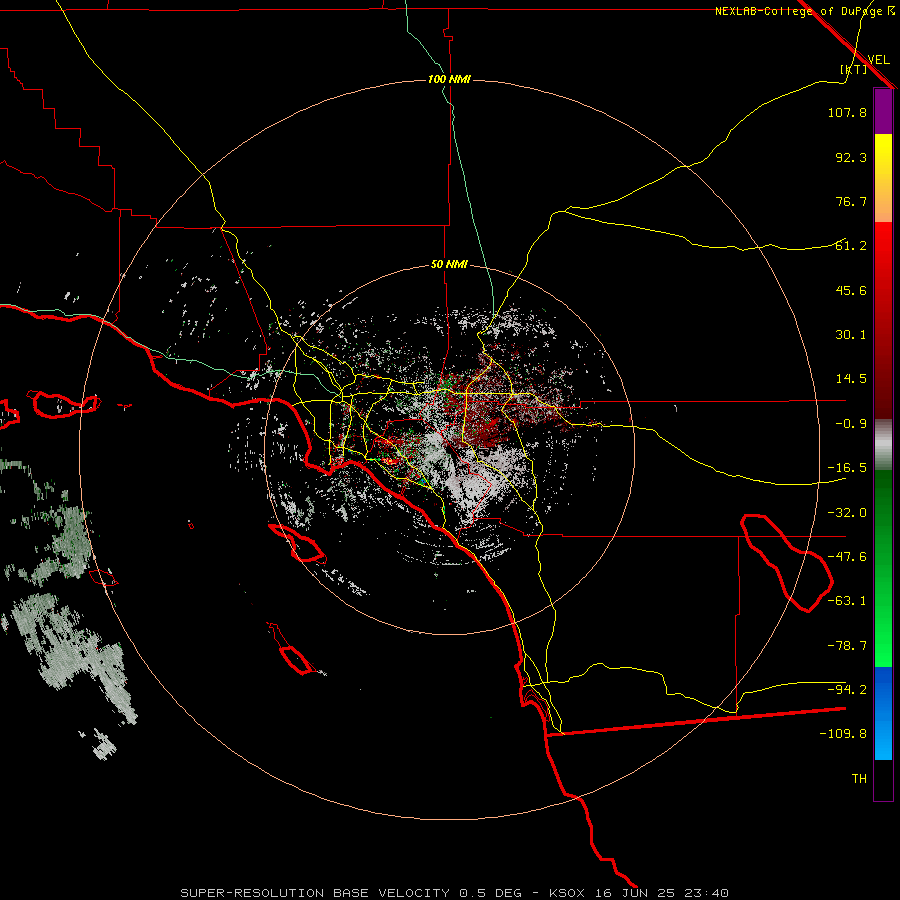
Task: Click the 30.1 velocity scale value
Action: click(851, 335)
